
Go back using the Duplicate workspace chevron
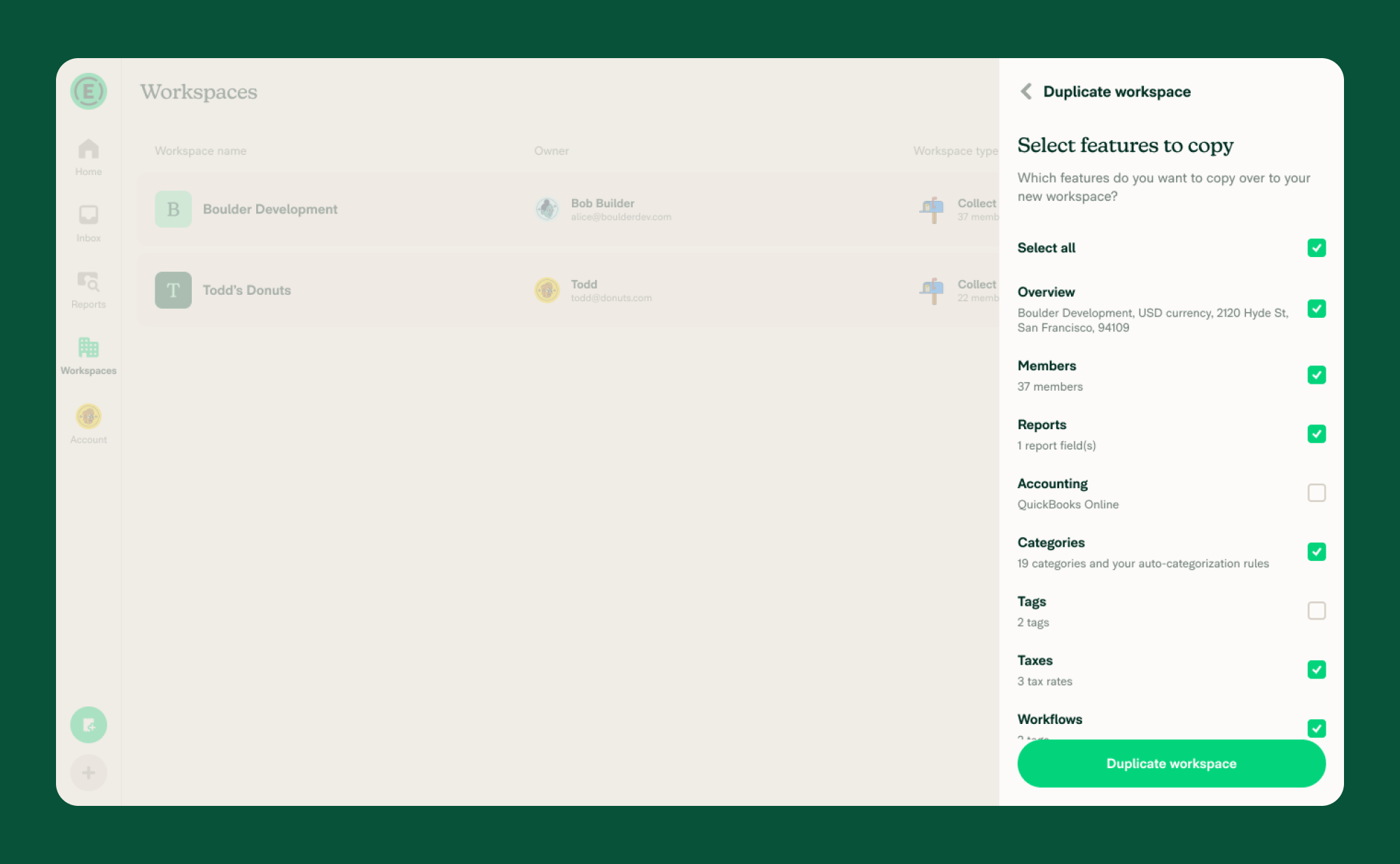click(x=1025, y=91)
